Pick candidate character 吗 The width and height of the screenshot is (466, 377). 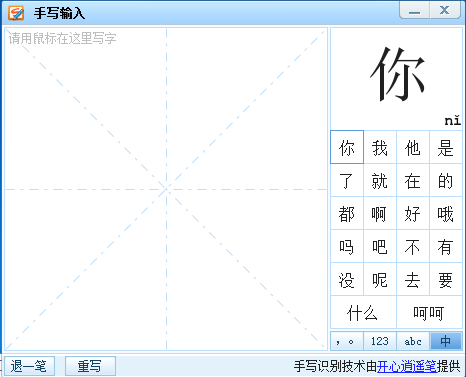pos(347,246)
